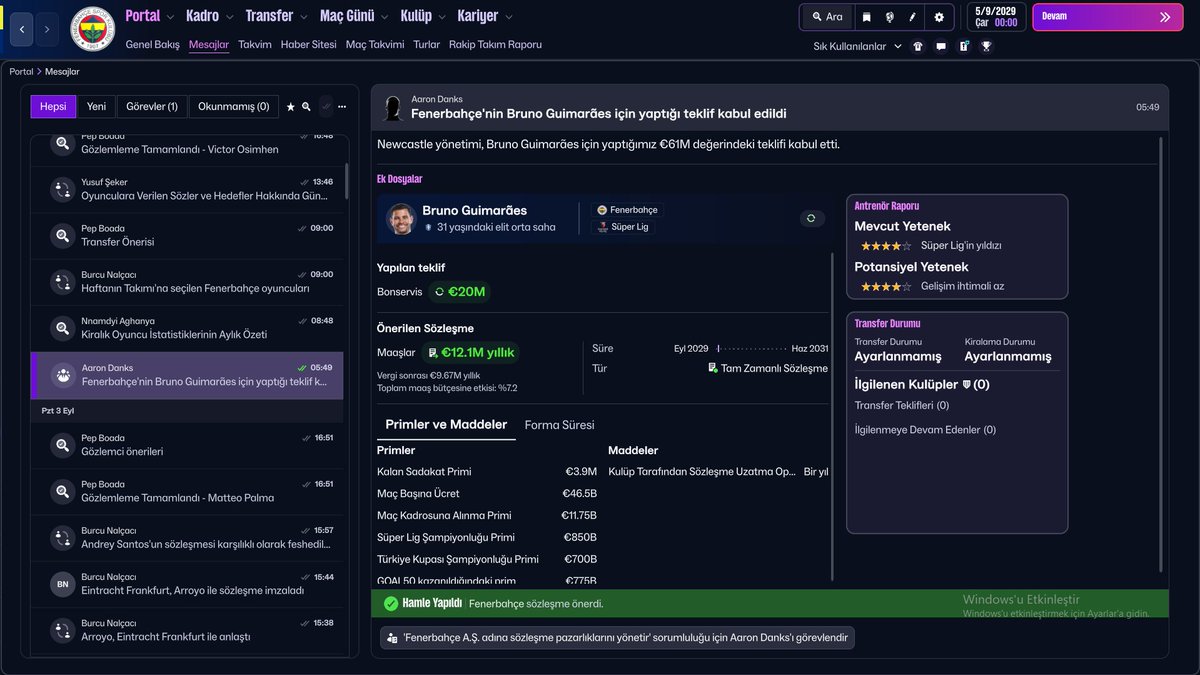The height and width of the screenshot is (675, 1200).
Task: Search messages with the list magnifier icon
Action: click(306, 107)
